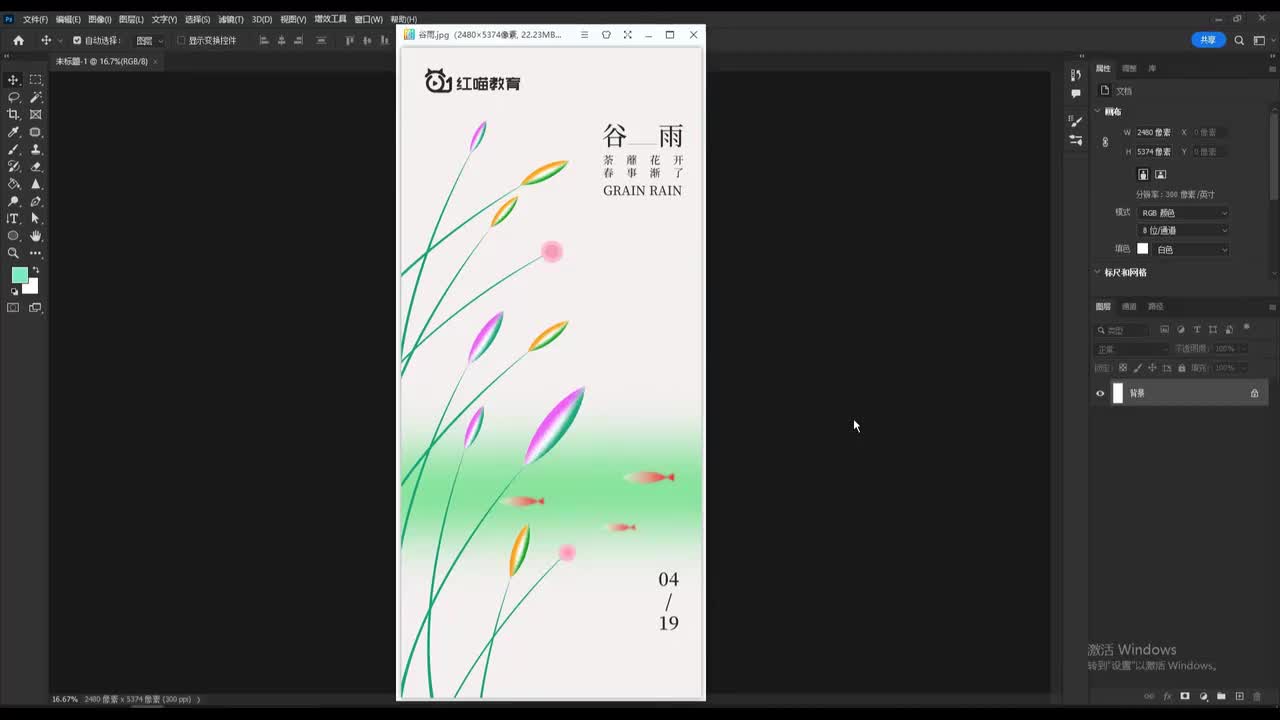Select the Hand tool
This screenshot has width=1280, height=720.
coord(35,236)
